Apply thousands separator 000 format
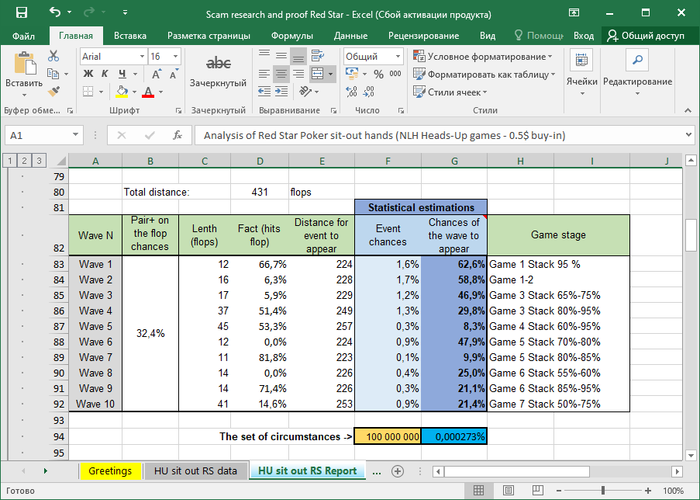The height and width of the screenshot is (500, 700). (x=395, y=74)
